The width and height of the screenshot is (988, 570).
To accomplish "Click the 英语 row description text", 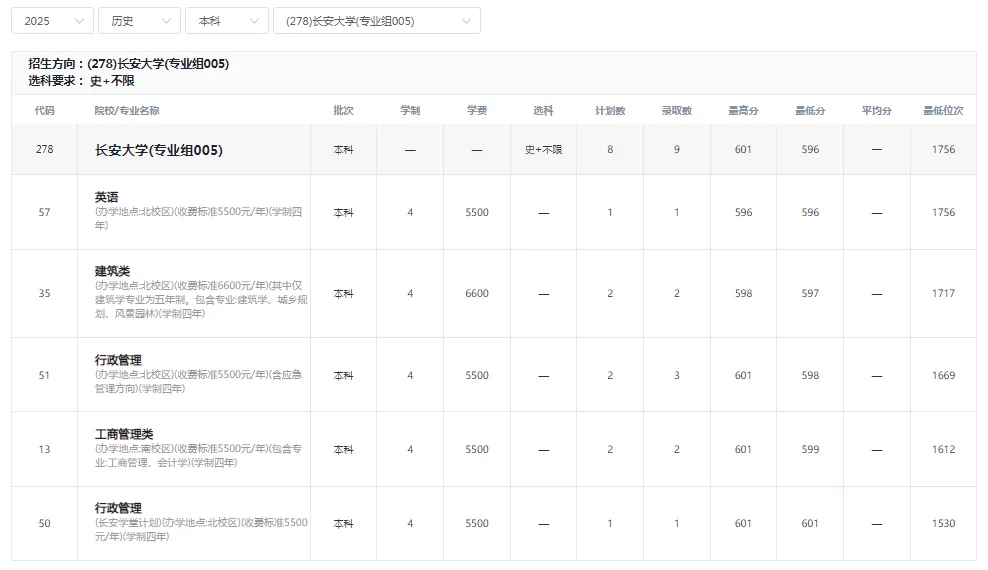I will 198,218.
